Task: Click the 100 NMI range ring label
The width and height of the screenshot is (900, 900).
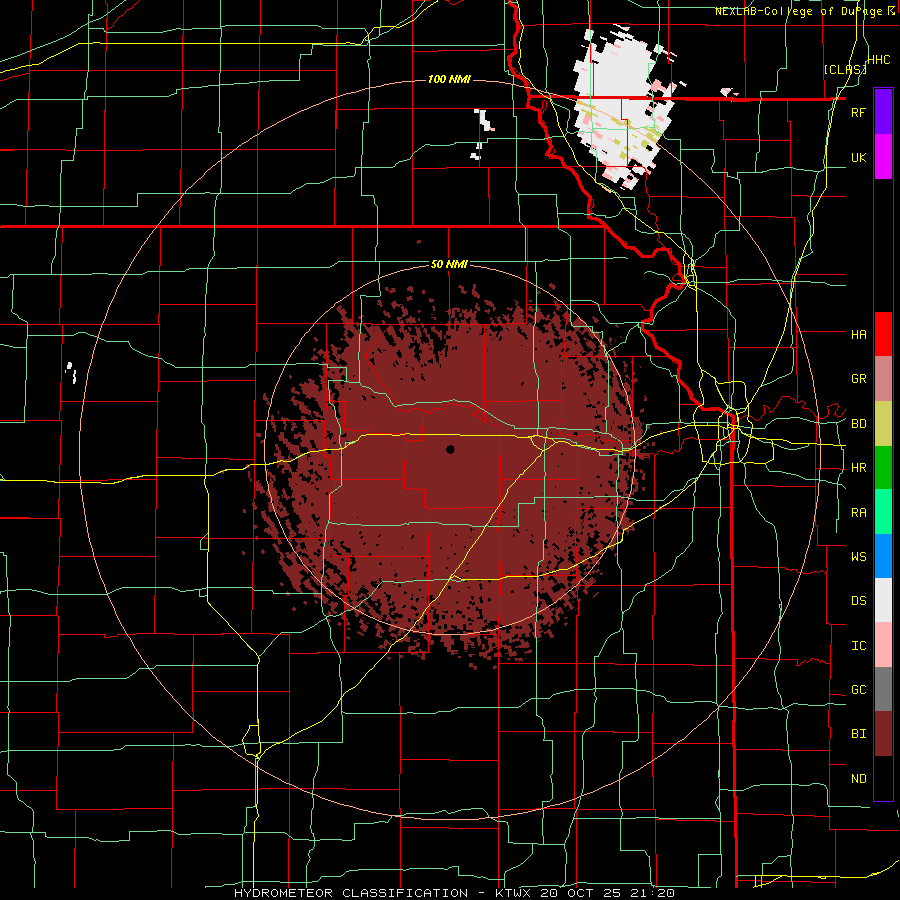Action: 449,79
